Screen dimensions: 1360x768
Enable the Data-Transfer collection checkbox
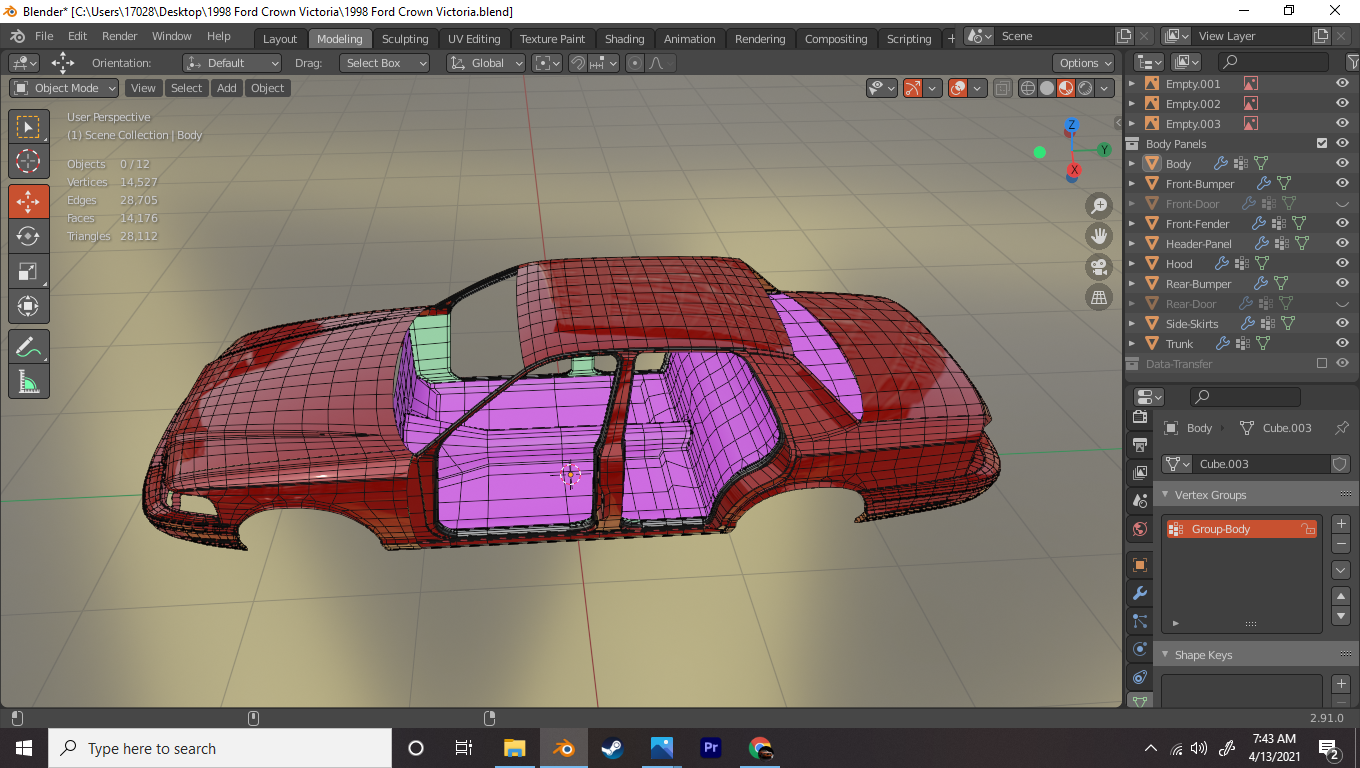coord(1322,364)
